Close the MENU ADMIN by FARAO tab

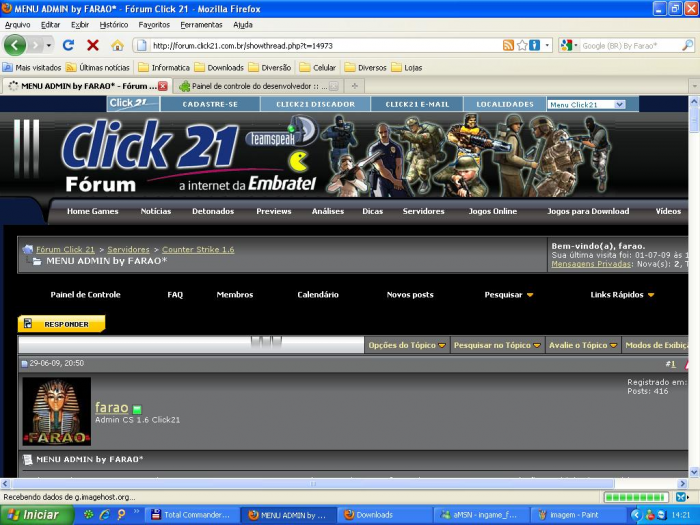point(163,86)
